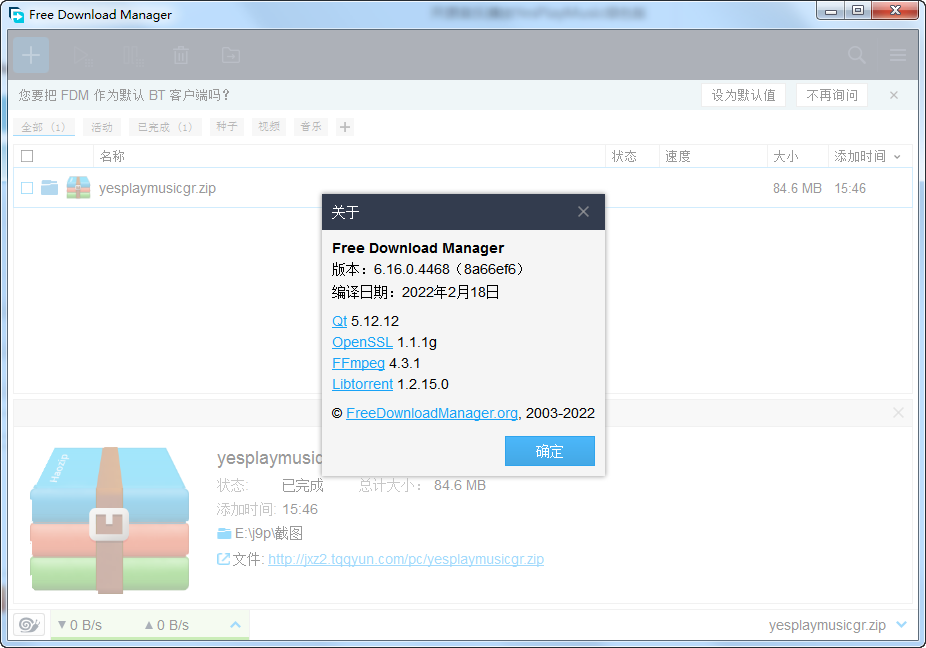Switch to the 视频 filter tab
This screenshot has height=648, width=926.
click(269, 127)
